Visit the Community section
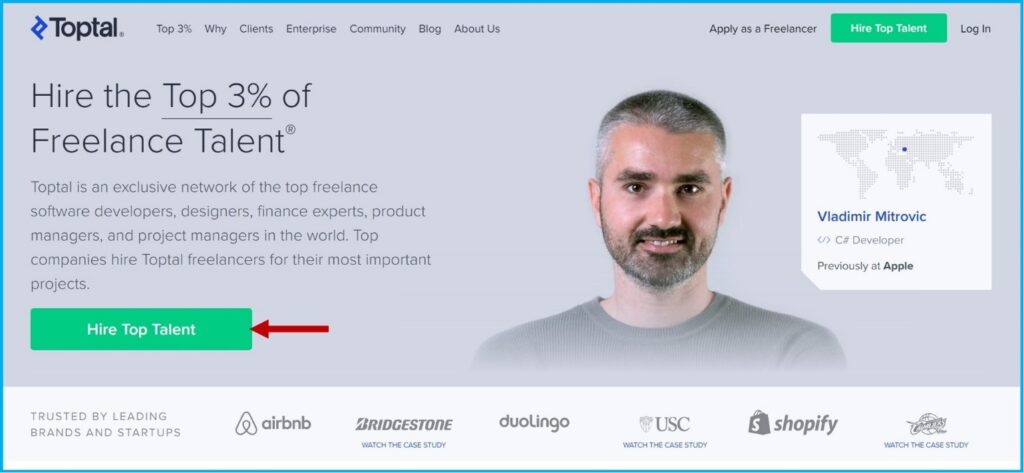 tap(377, 29)
